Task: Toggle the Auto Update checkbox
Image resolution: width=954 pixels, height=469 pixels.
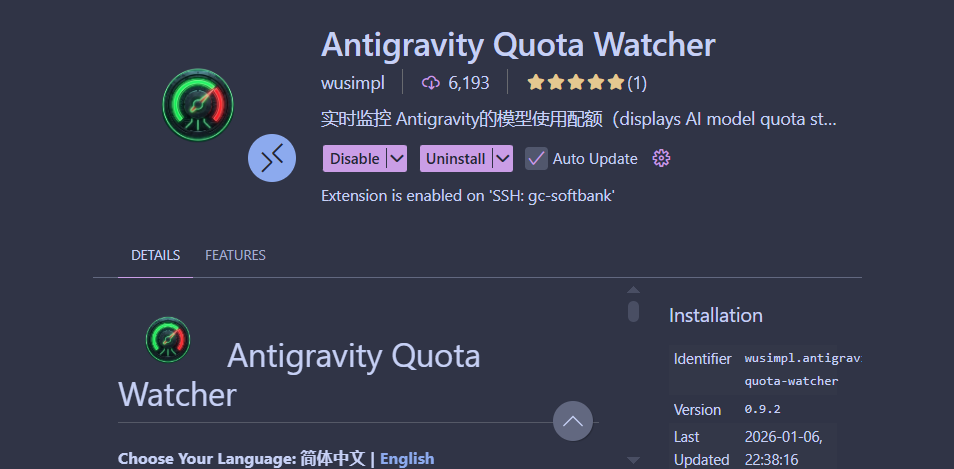Action: pyautogui.click(x=537, y=158)
